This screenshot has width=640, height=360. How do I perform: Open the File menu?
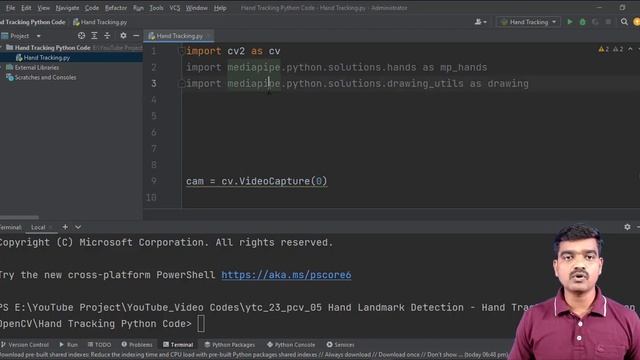10,8
